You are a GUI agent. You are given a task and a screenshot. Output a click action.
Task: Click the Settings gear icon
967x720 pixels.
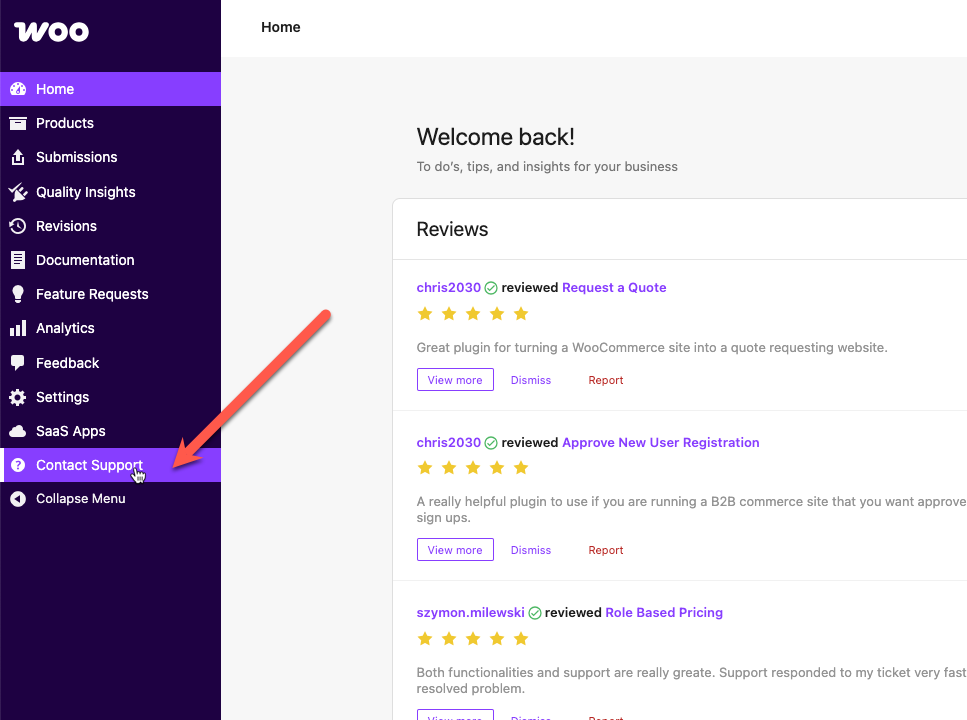point(18,397)
